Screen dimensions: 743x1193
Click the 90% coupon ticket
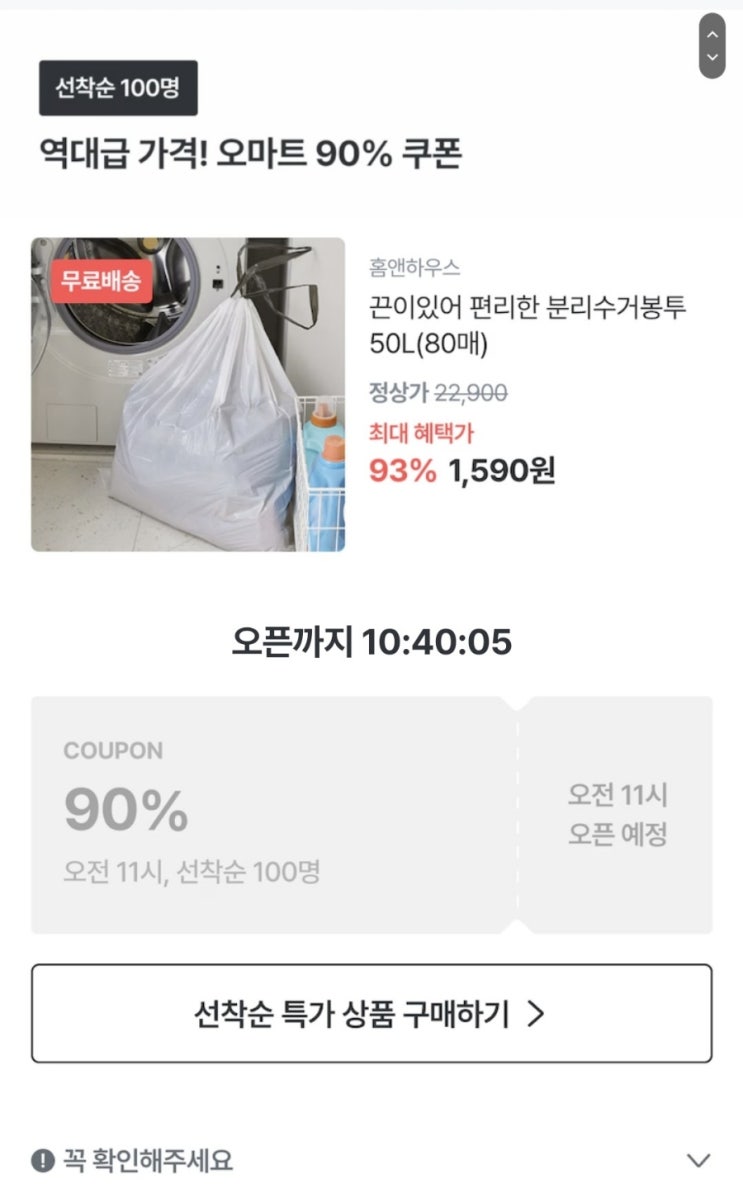(274, 815)
